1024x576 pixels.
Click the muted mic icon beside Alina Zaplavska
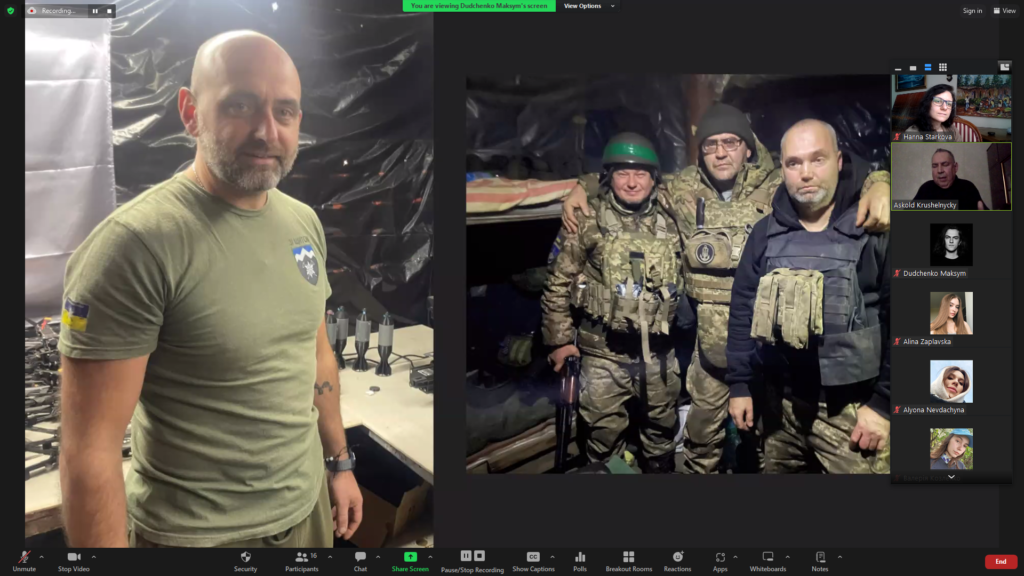pos(897,342)
